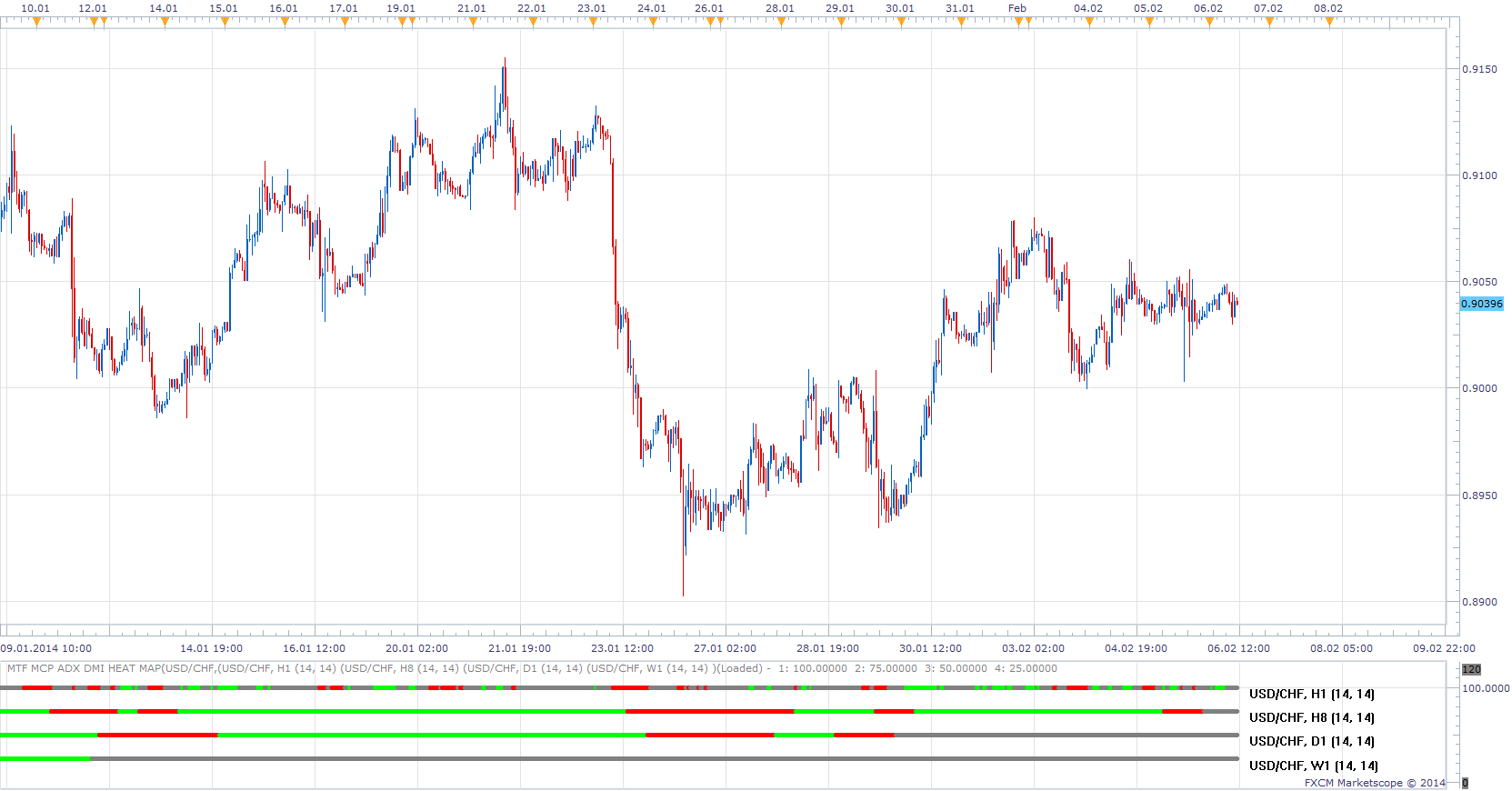Click the '21.01 19:00' bottom time label
This screenshot has width=1512, height=791.
click(519, 648)
